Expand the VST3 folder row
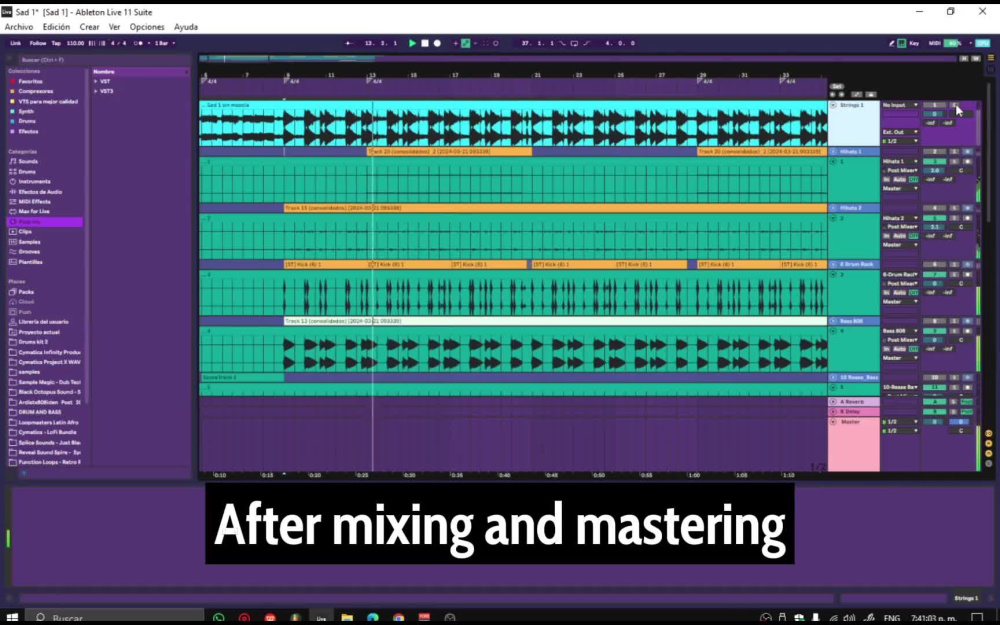 pos(96,91)
